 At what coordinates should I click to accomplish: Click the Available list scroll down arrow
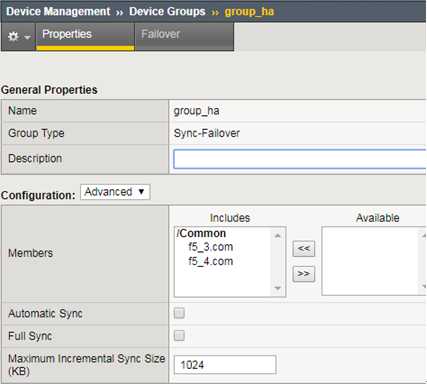[423, 286]
